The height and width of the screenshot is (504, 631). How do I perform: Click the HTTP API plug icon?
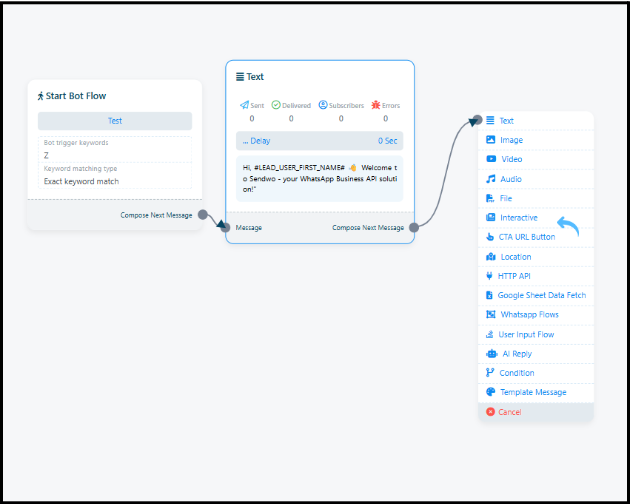[x=490, y=276]
